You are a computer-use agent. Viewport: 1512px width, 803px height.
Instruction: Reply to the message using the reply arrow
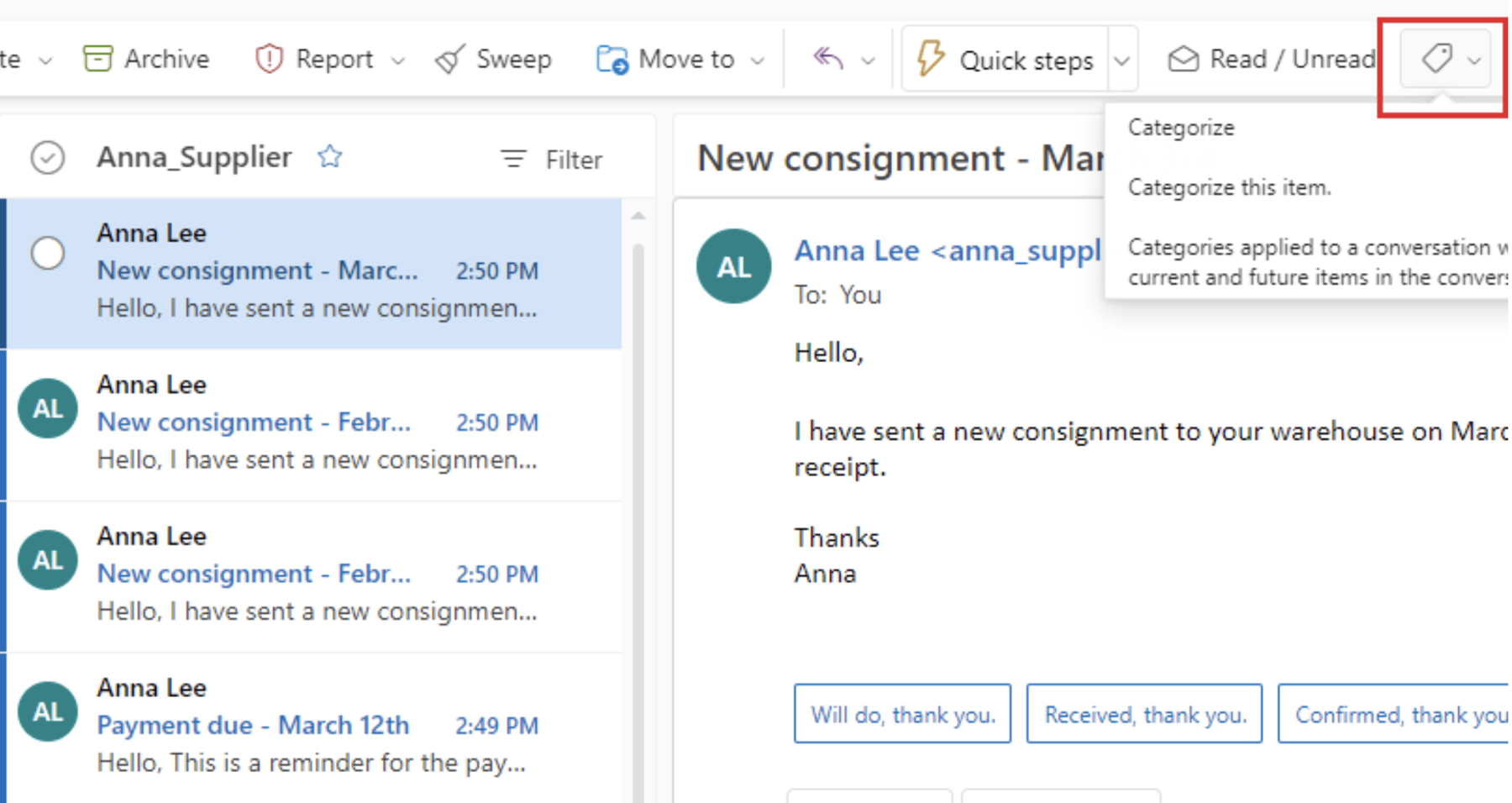[827, 58]
